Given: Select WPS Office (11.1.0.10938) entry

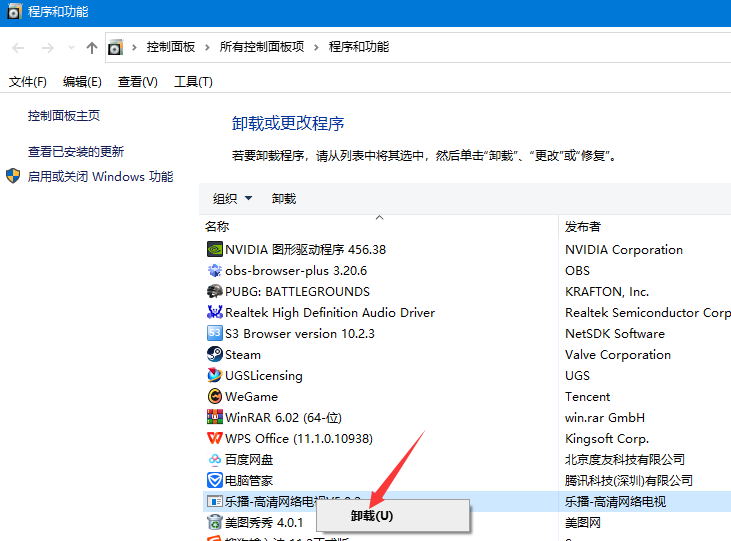Looking at the screenshot, I should coord(299,439).
